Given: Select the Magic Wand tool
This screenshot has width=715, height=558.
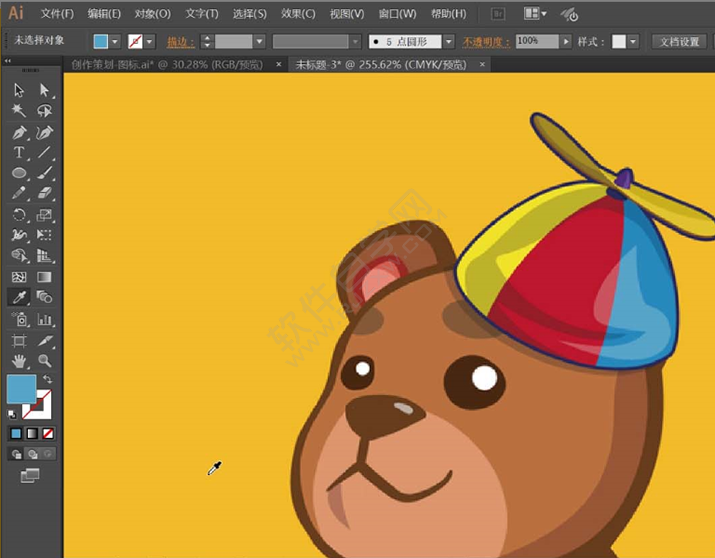Looking at the screenshot, I should click(x=19, y=111).
